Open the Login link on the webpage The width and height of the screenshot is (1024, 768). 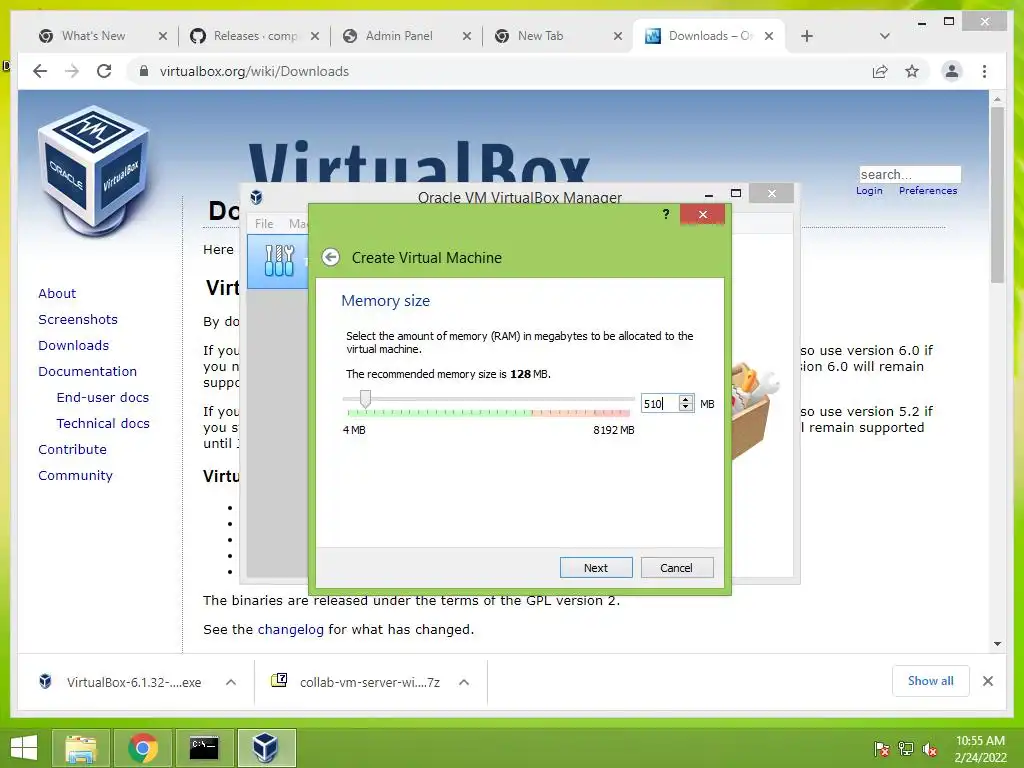[869, 191]
